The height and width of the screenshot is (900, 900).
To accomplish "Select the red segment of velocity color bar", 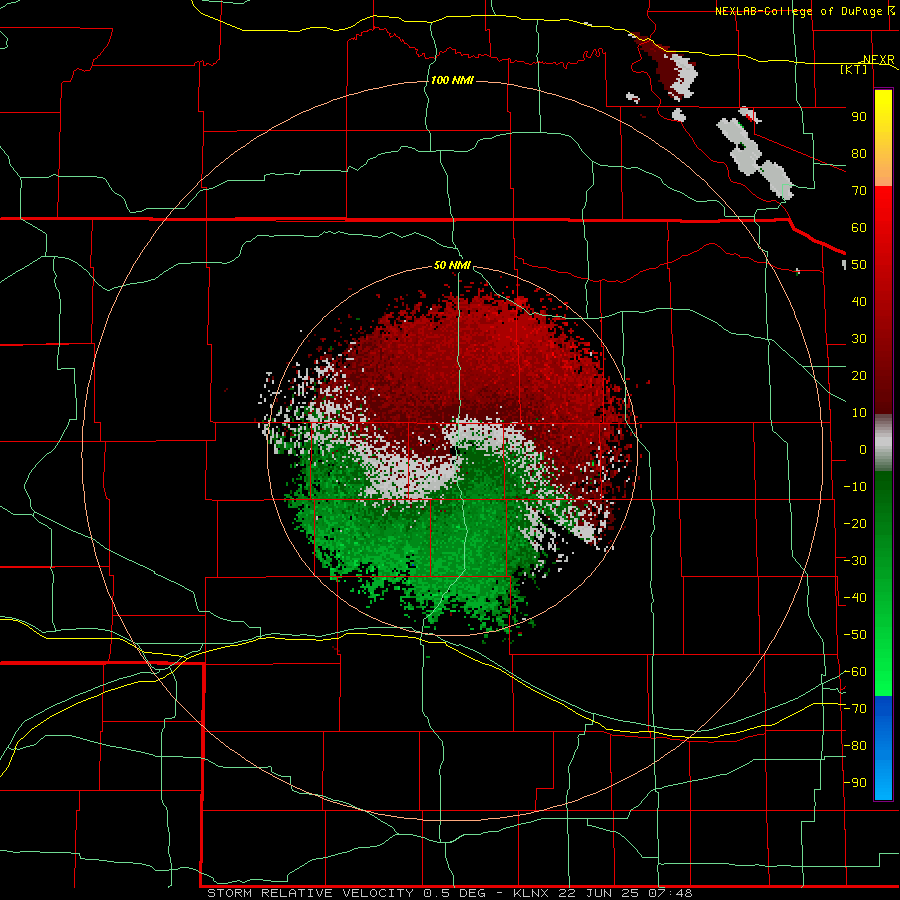I will pyautogui.click(x=883, y=300).
